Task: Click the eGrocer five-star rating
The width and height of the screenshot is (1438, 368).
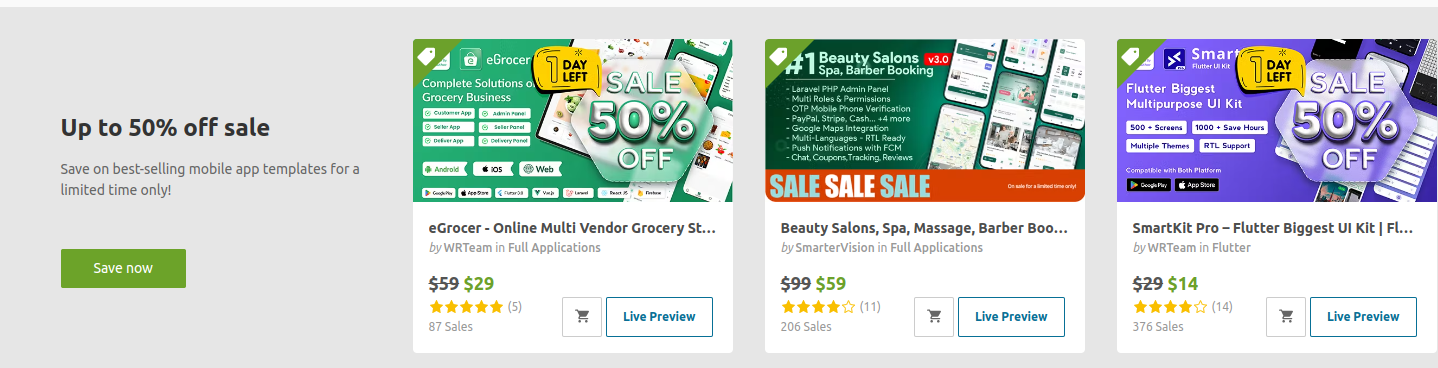Action: (x=466, y=307)
